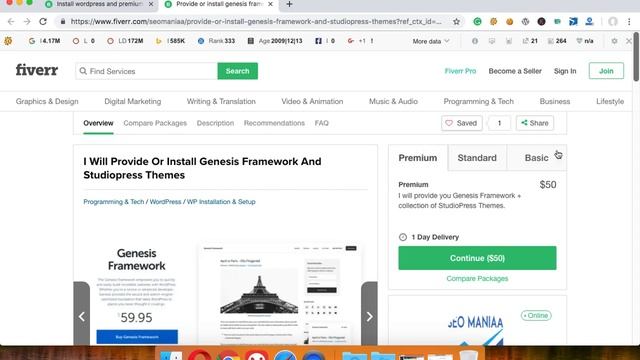Click the Join button
The image size is (640, 360).
point(606,71)
